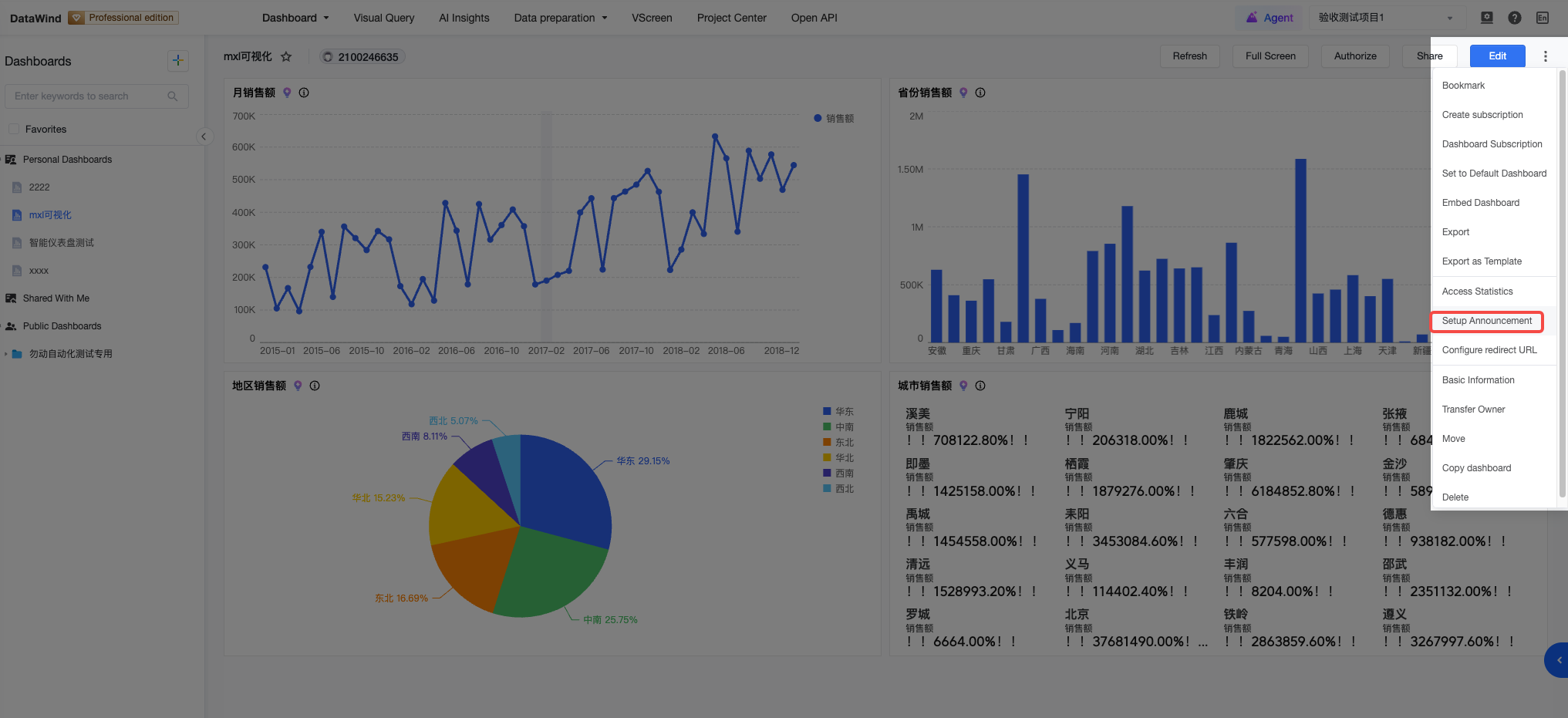Open the three-dot more options menu
Screen dimensions: 1568x718
click(1545, 56)
